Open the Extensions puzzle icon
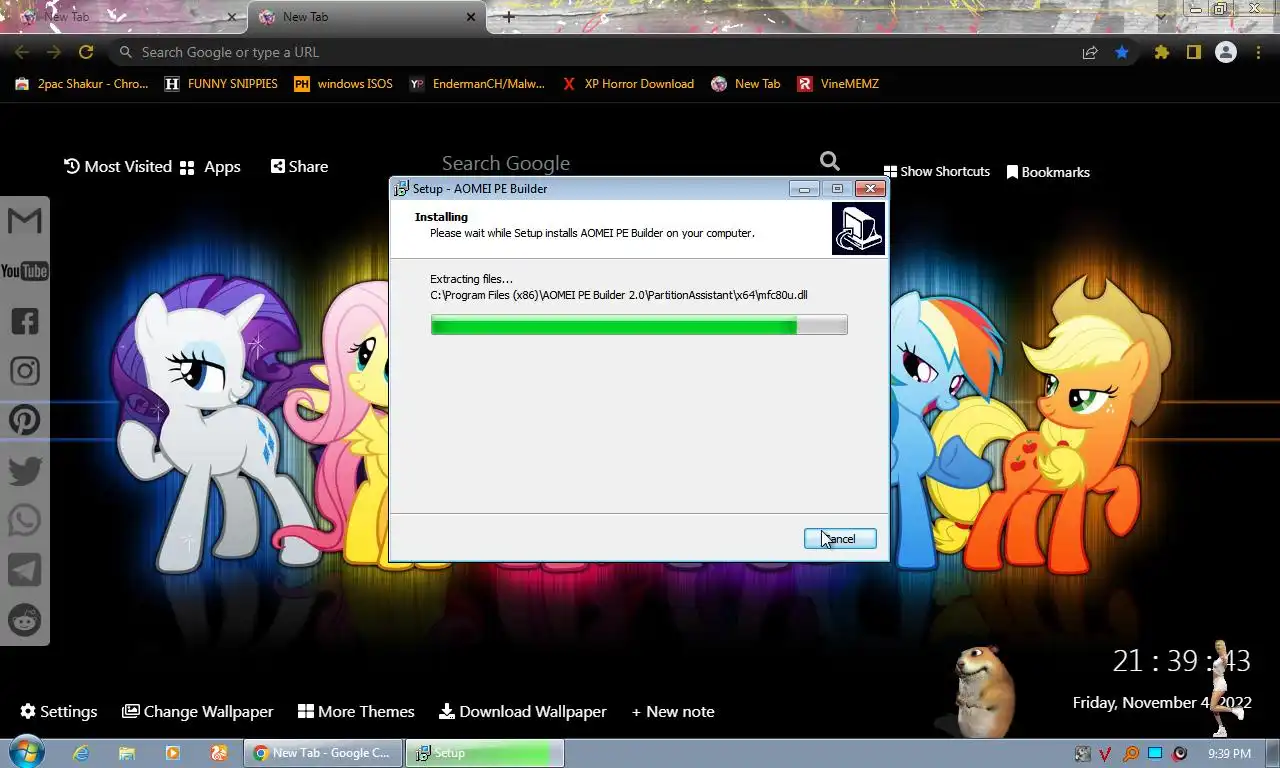Screen dimensions: 1280x768 (1162, 52)
